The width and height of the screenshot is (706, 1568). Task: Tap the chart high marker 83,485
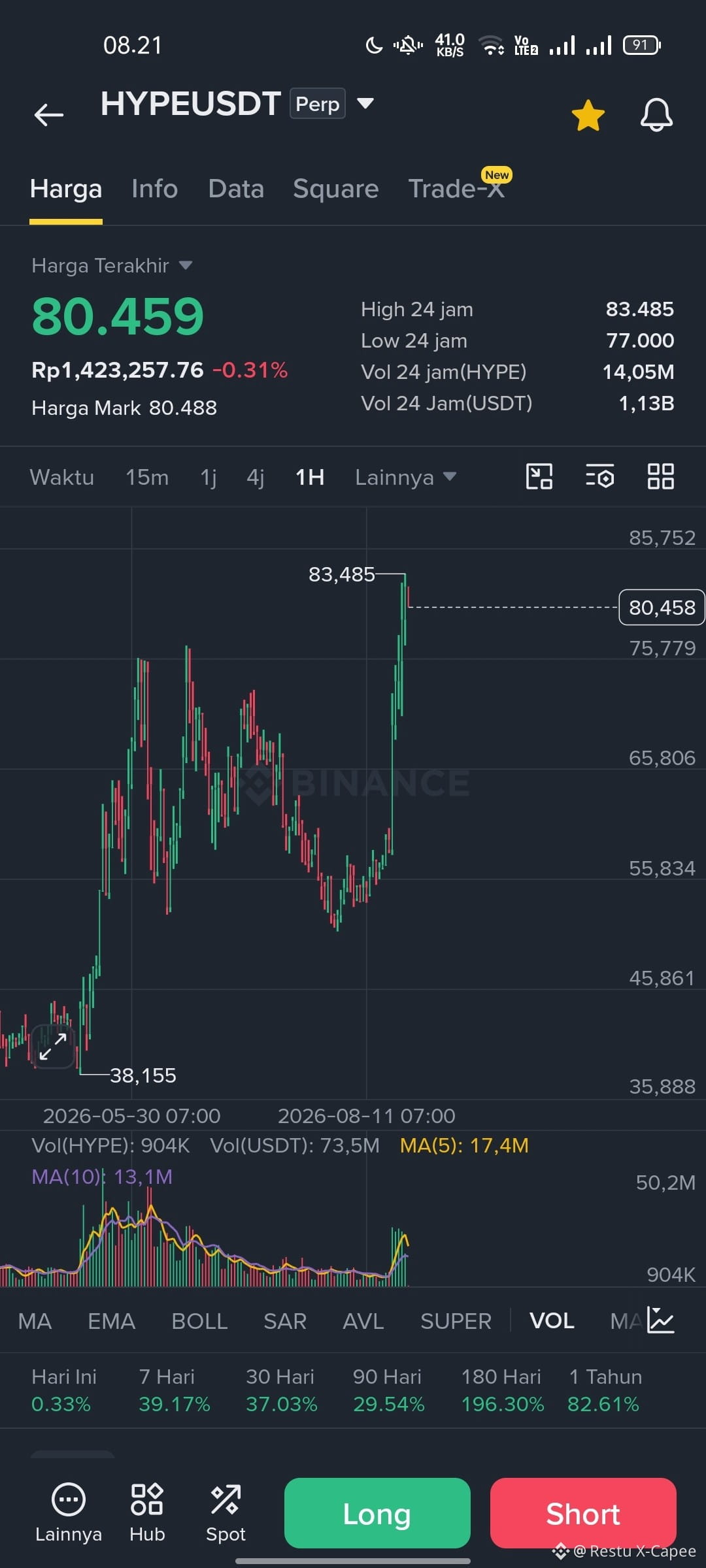[x=341, y=574]
